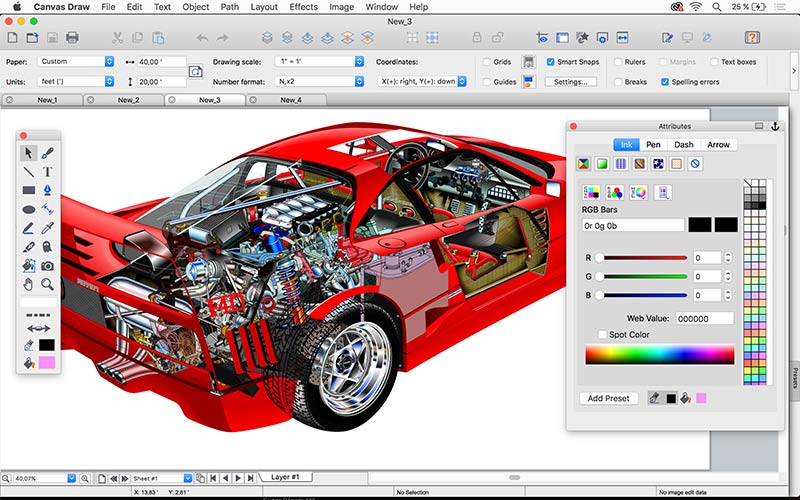Click the Print icon in toolbar
Viewport: 800px width, 500px height.
coord(72,38)
